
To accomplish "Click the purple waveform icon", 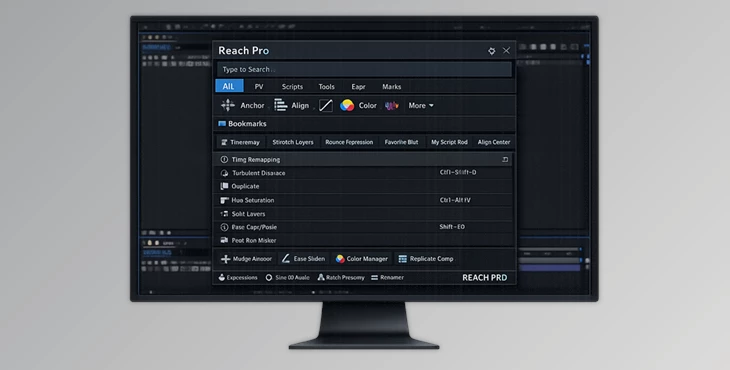I will tap(392, 106).
